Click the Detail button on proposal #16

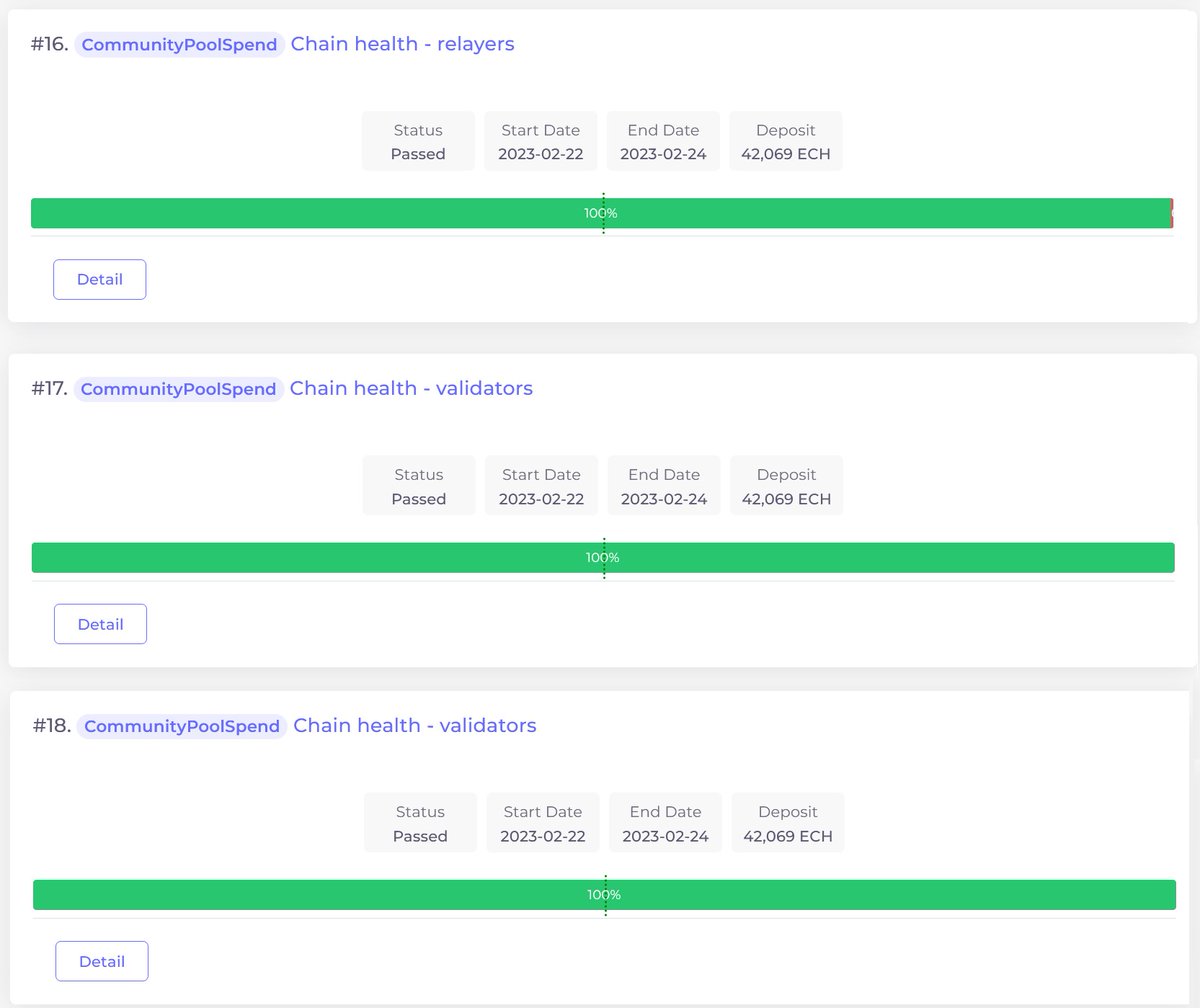[x=99, y=279]
